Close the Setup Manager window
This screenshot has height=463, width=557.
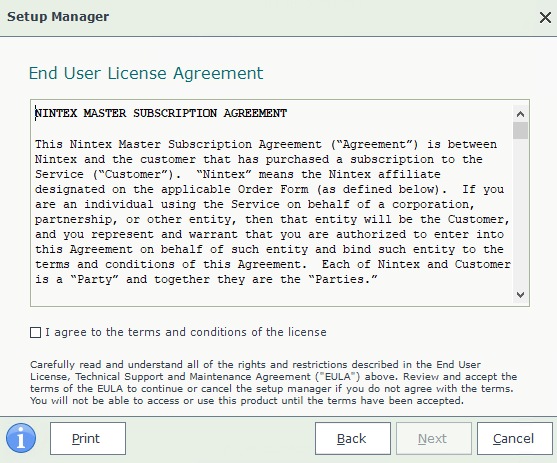tap(545, 17)
